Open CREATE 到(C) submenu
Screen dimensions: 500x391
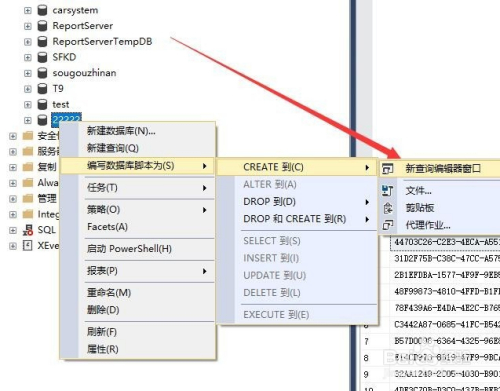[297, 167]
